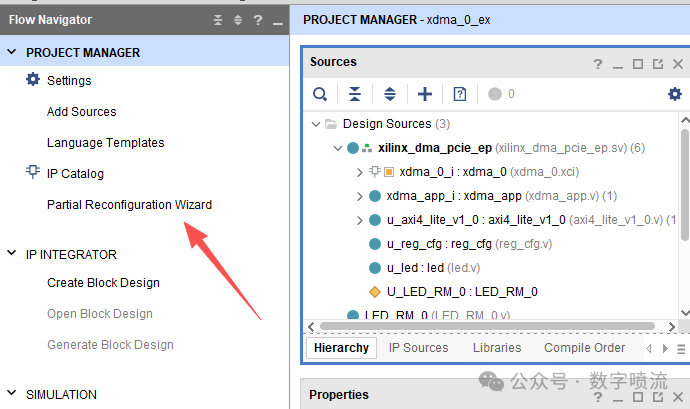
Task: Open the Compile Order tab
Action: pyautogui.click(x=584, y=348)
